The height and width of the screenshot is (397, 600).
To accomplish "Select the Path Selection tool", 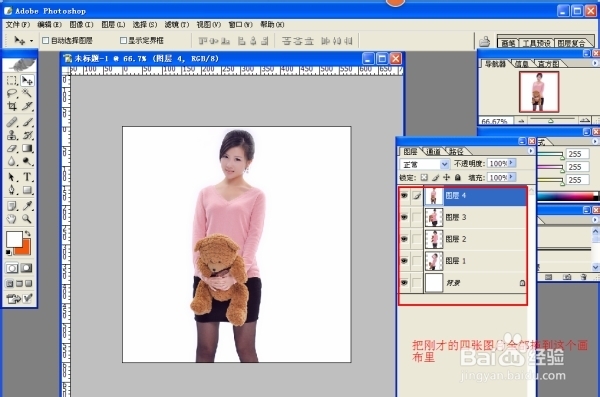I will (12, 177).
